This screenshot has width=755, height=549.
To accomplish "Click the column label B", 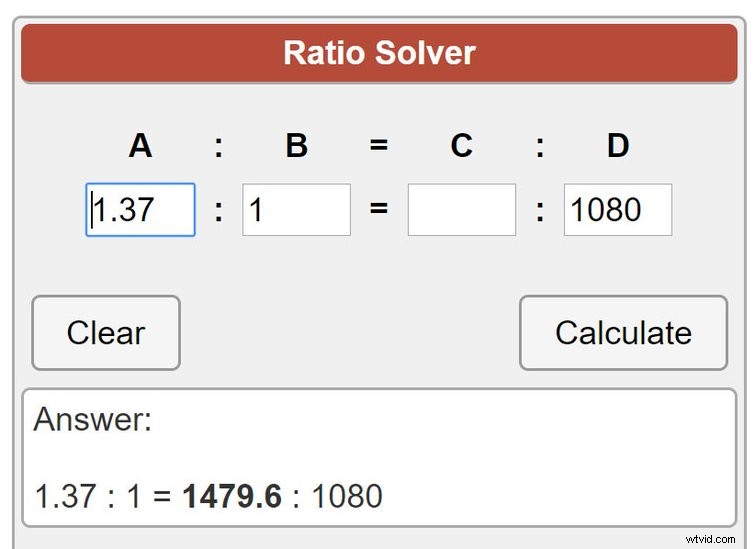I will (296, 146).
